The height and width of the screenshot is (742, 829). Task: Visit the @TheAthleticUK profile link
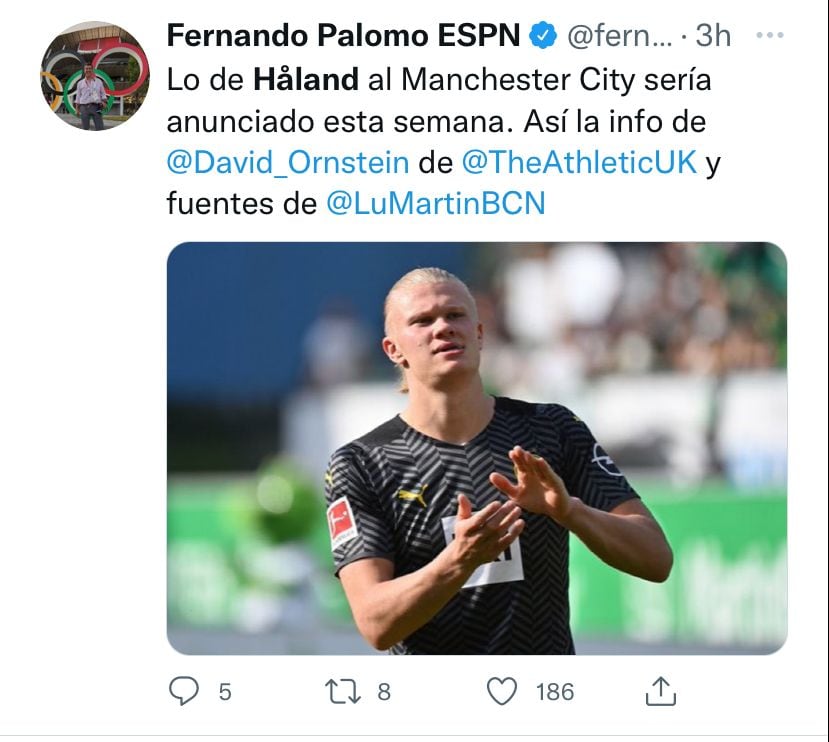coord(579,163)
